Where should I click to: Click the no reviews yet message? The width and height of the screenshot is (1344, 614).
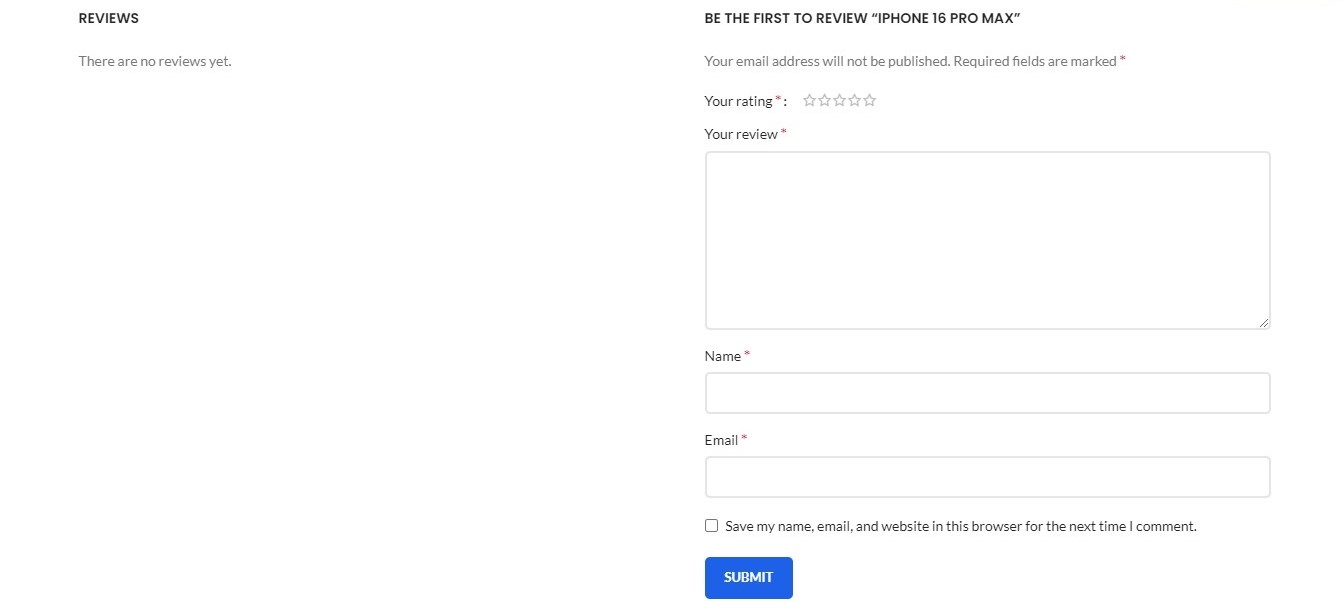[154, 61]
